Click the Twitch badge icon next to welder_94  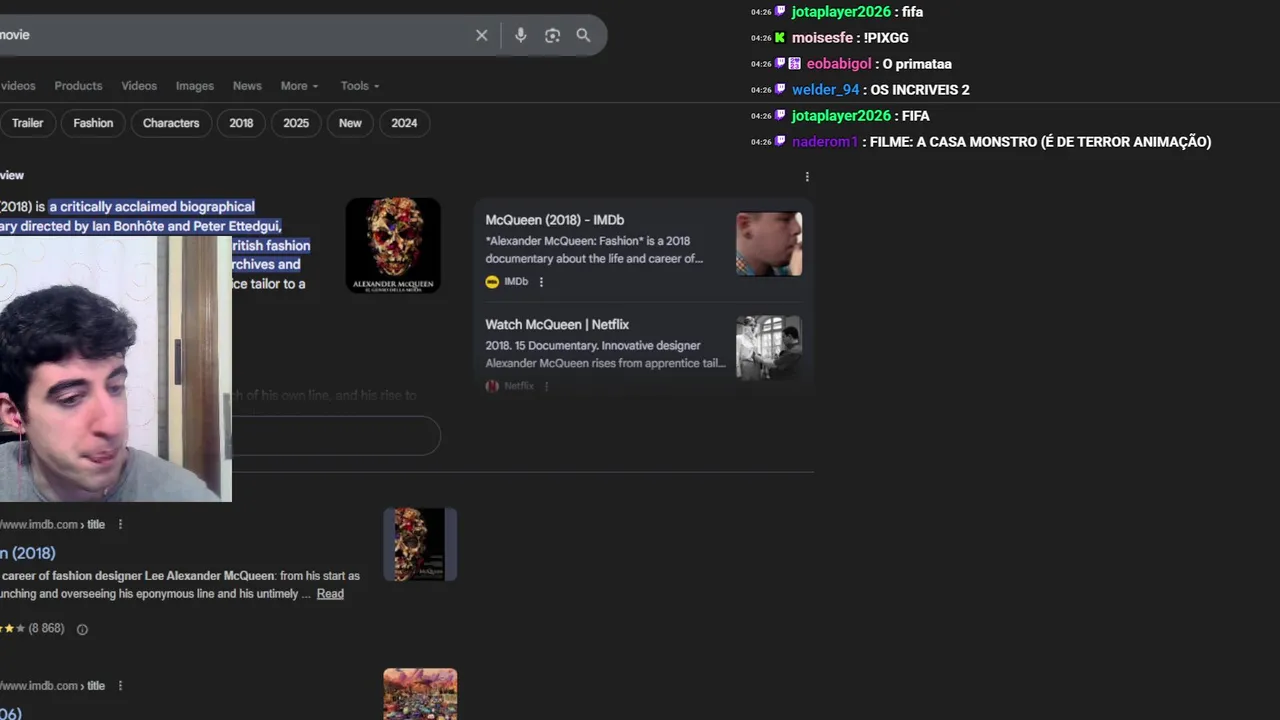pyautogui.click(x=780, y=90)
